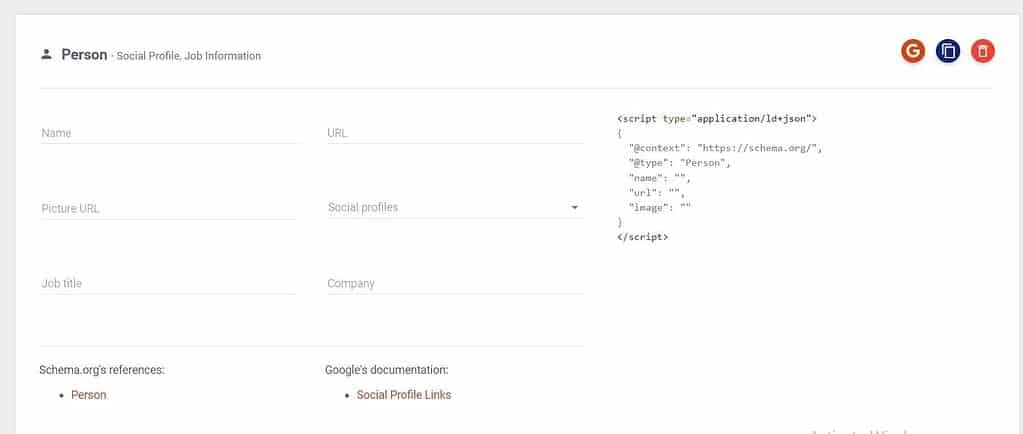Click the Google test button icon
This screenshot has width=1023, height=434.
point(913,51)
